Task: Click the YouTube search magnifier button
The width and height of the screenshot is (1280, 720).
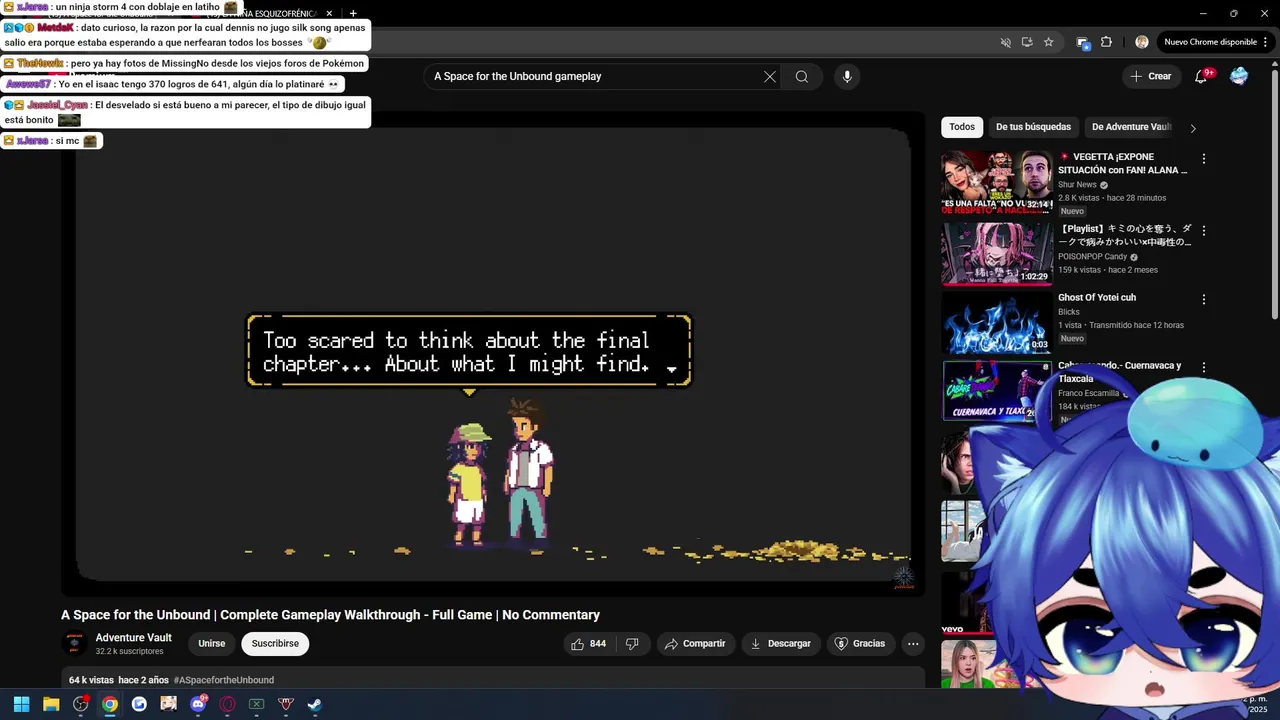Action: tap(801, 76)
